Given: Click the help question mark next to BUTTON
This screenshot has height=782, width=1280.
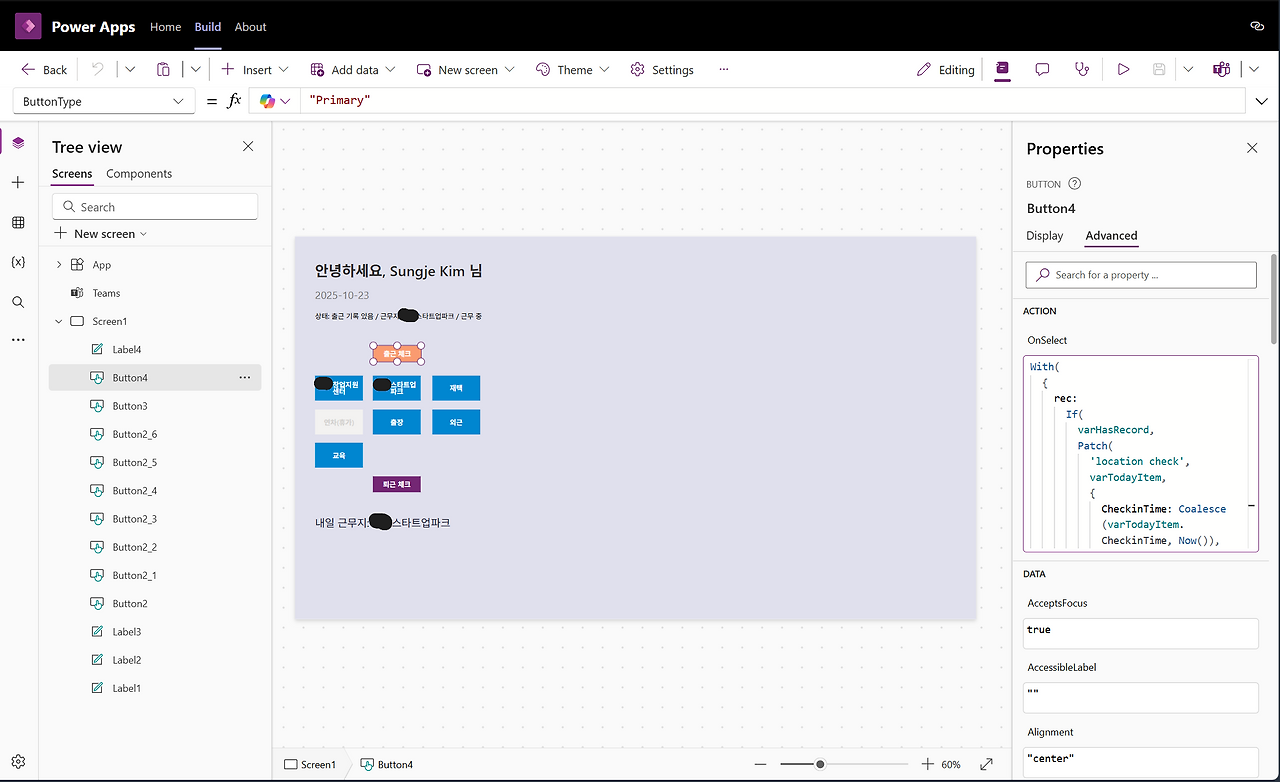Looking at the screenshot, I should [x=1075, y=184].
